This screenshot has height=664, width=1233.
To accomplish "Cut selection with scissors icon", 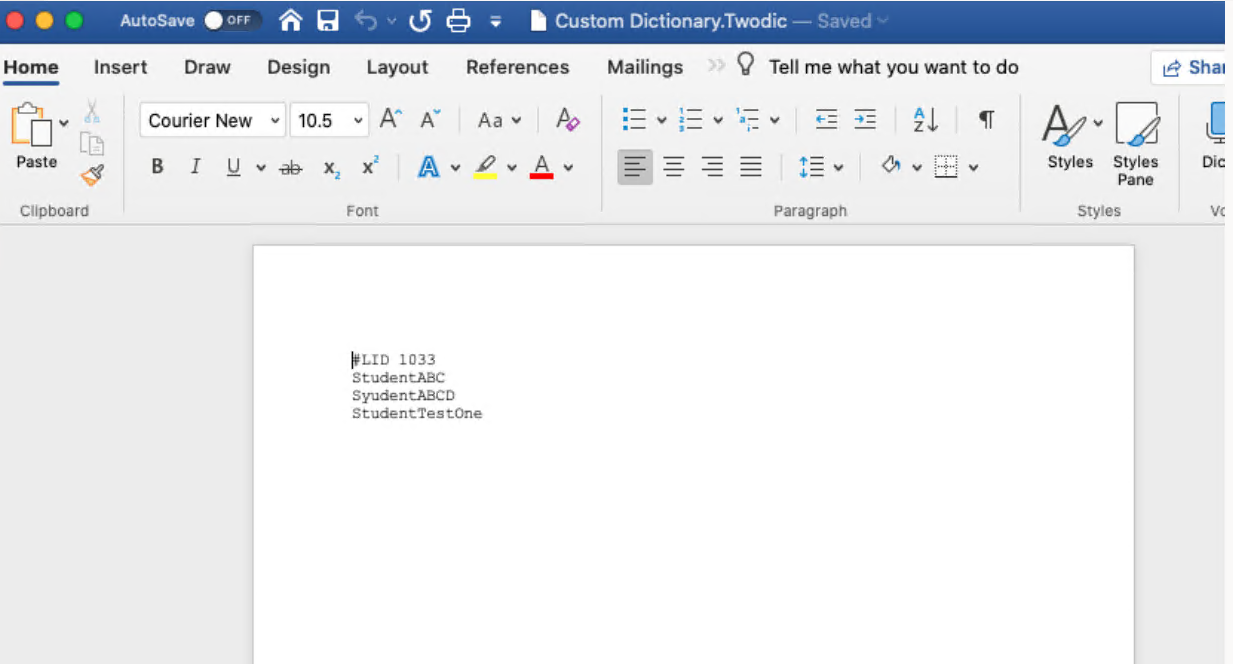I will pyautogui.click(x=92, y=110).
